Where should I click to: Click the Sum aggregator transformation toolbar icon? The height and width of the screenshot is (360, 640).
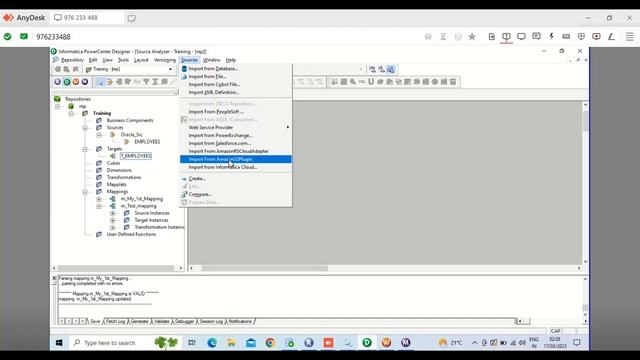155,82
